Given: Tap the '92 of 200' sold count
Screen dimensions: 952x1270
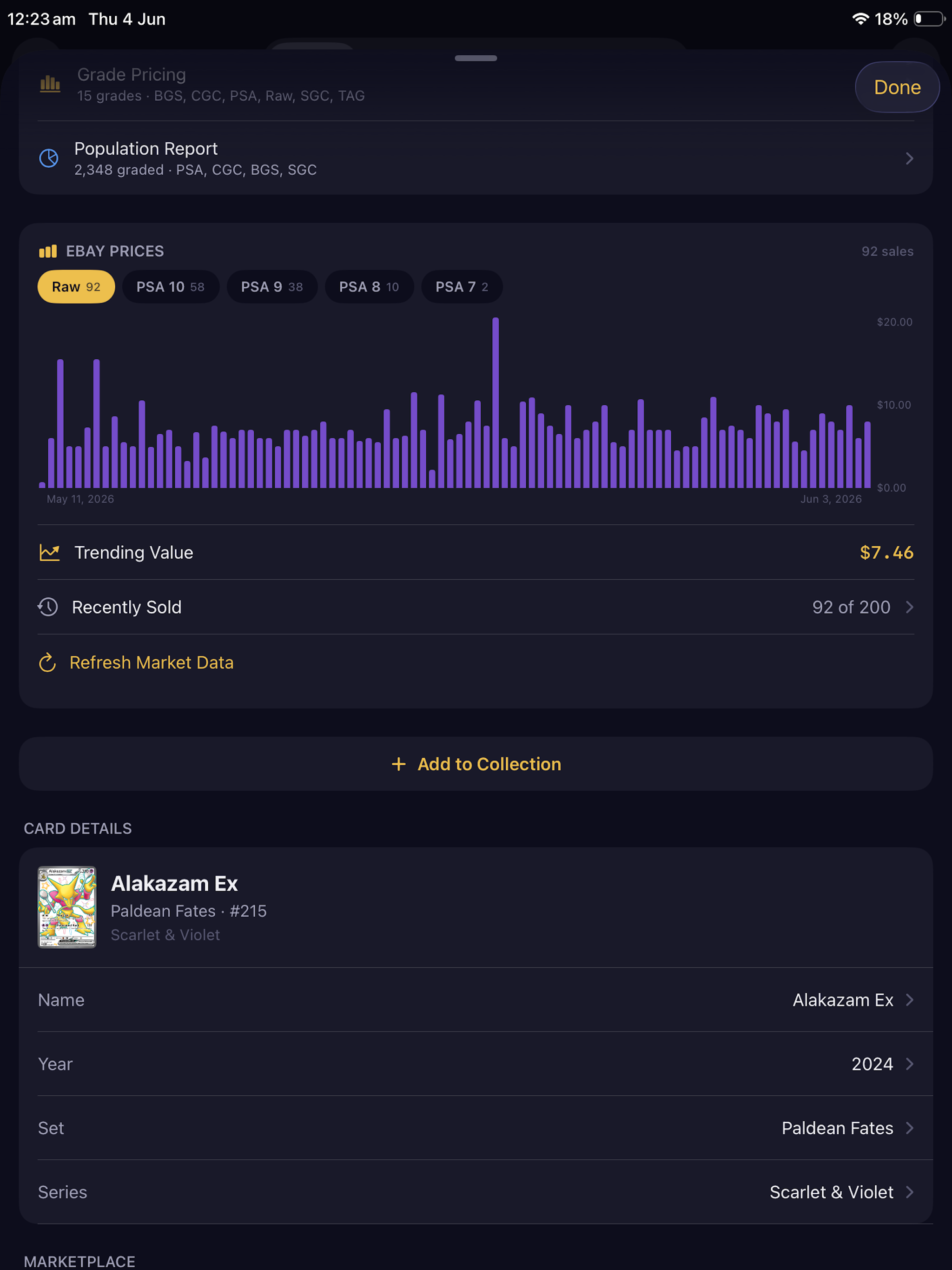Looking at the screenshot, I should [851, 607].
